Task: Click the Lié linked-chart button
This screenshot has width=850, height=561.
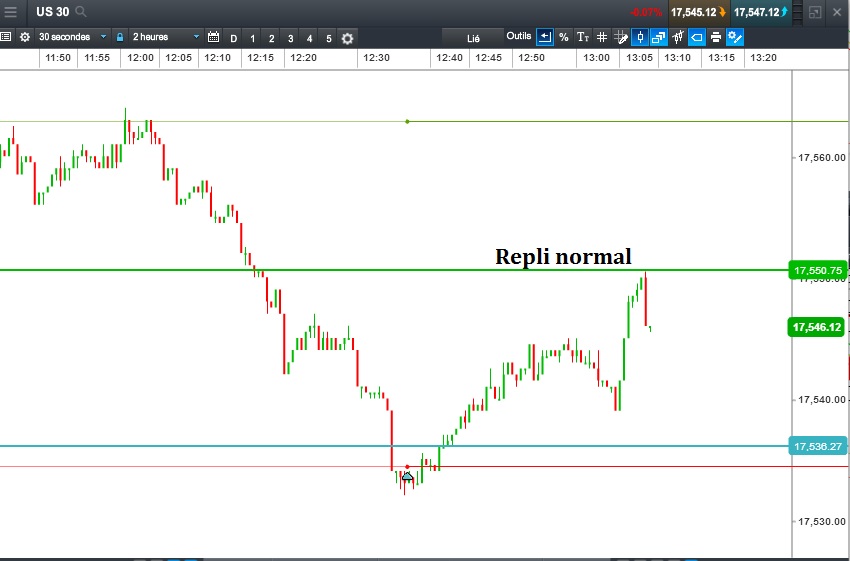Action: coord(473,38)
